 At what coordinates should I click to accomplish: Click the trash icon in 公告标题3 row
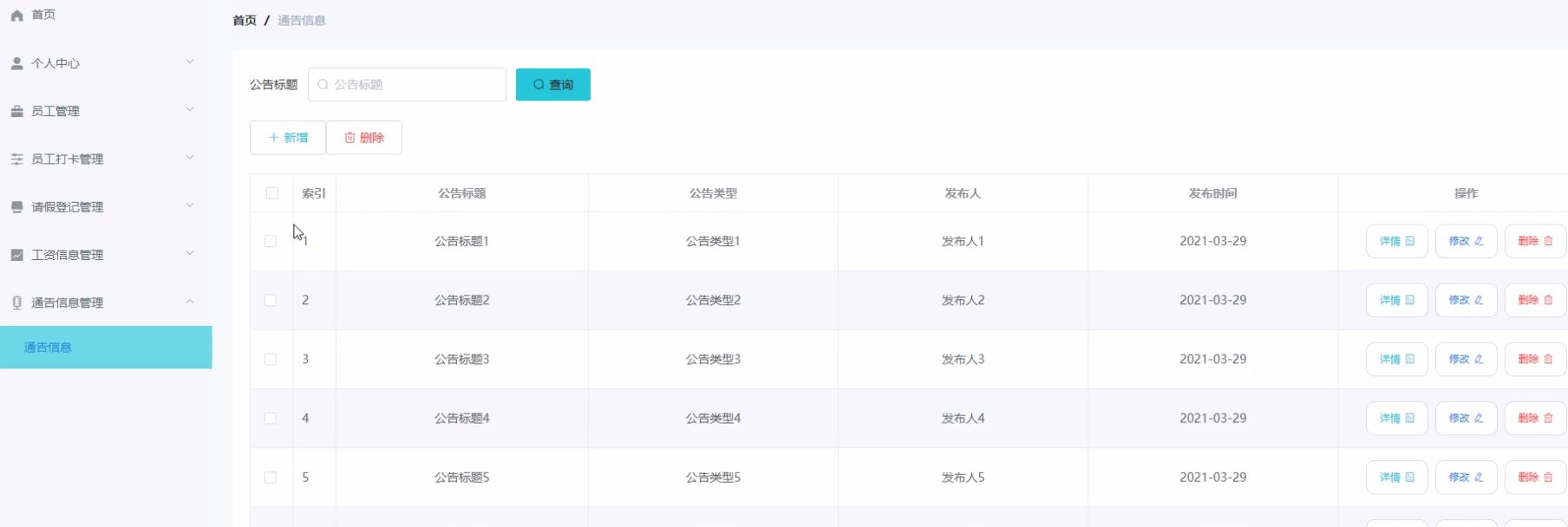coord(1548,359)
